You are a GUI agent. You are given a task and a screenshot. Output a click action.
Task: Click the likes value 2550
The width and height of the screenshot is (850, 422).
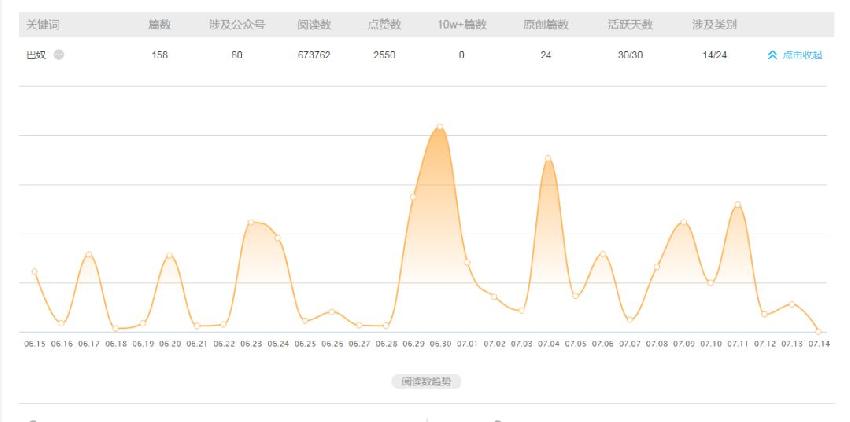point(384,55)
